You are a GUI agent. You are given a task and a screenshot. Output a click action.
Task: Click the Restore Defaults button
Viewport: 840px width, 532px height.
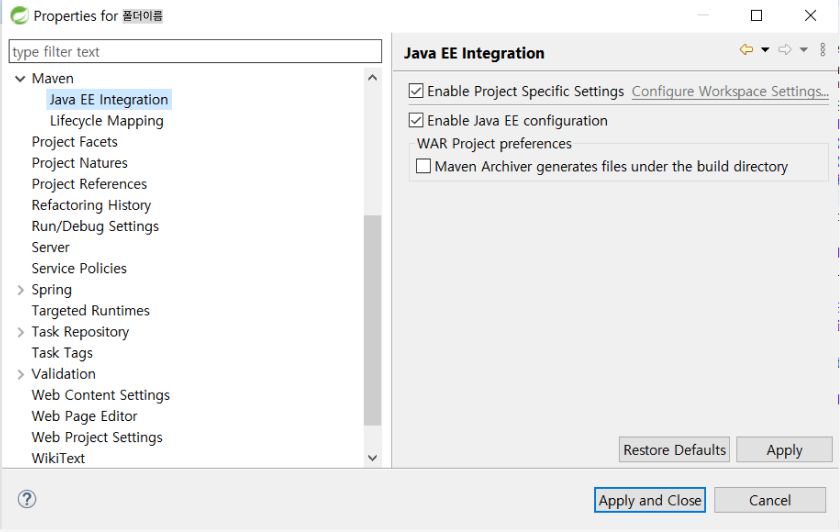pyautogui.click(x=674, y=449)
